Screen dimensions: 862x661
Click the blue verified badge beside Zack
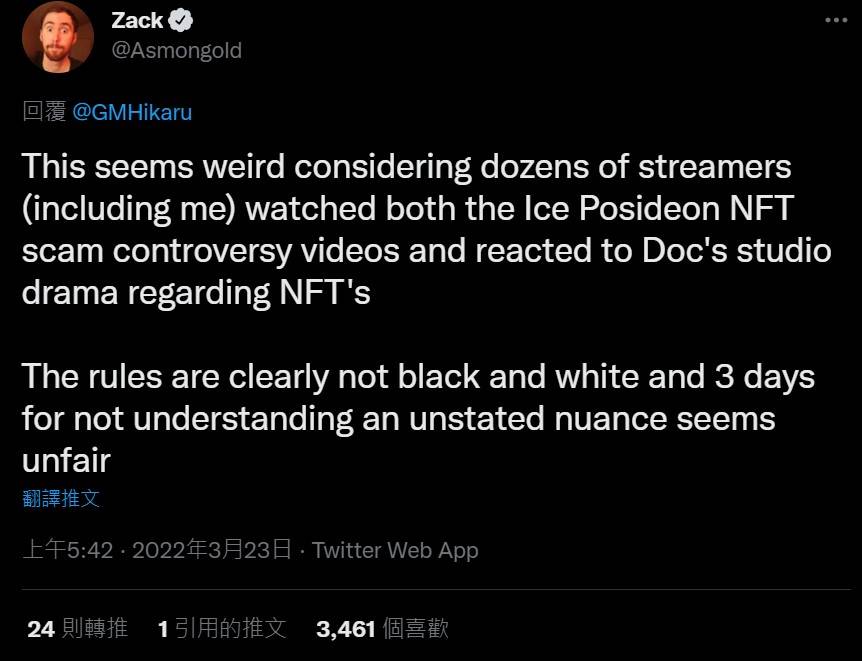coord(183,20)
